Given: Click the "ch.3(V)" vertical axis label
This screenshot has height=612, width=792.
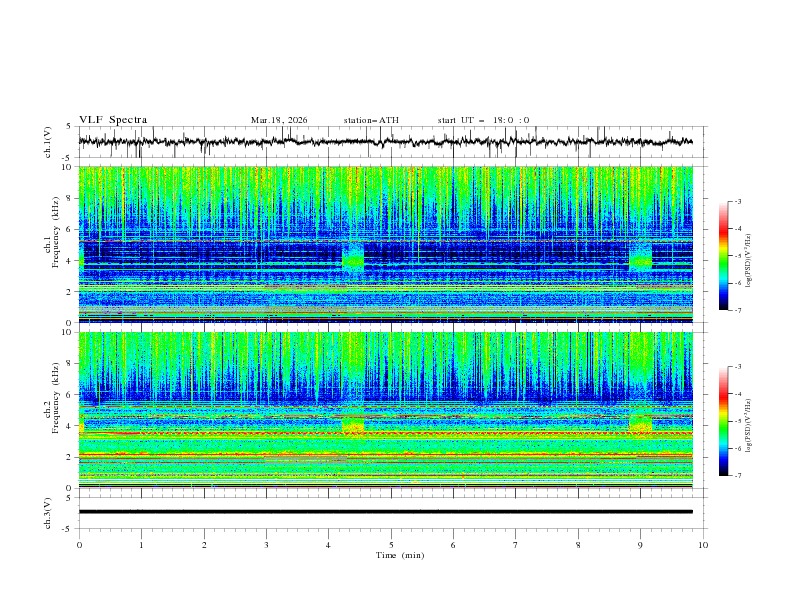Looking at the screenshot, I should tap(48, 513).
